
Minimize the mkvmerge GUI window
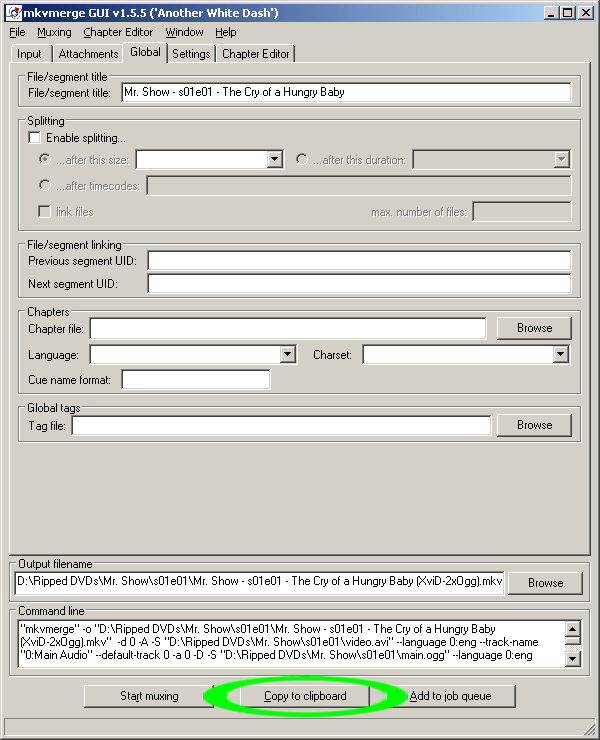coord(551,13)
